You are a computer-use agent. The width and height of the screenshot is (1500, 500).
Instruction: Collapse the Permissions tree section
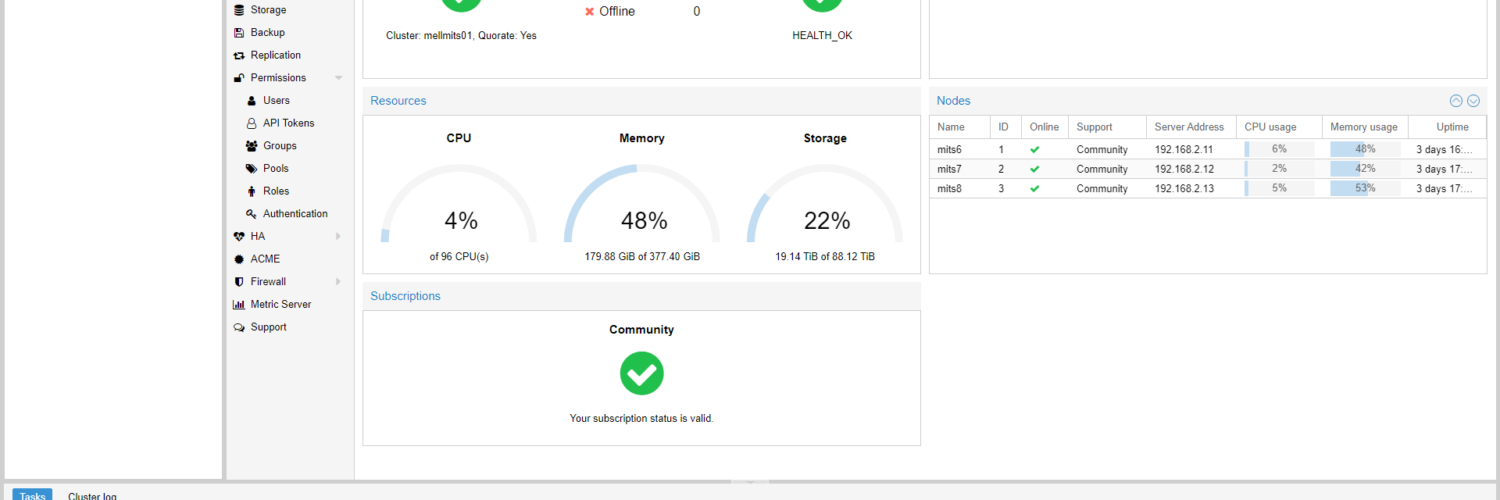[338, 78]
